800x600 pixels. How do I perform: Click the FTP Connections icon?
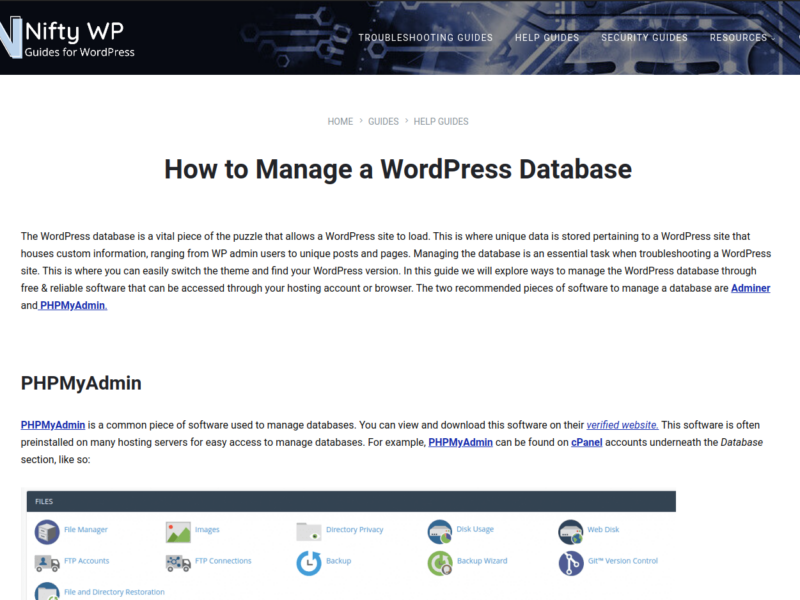(178, 562)
